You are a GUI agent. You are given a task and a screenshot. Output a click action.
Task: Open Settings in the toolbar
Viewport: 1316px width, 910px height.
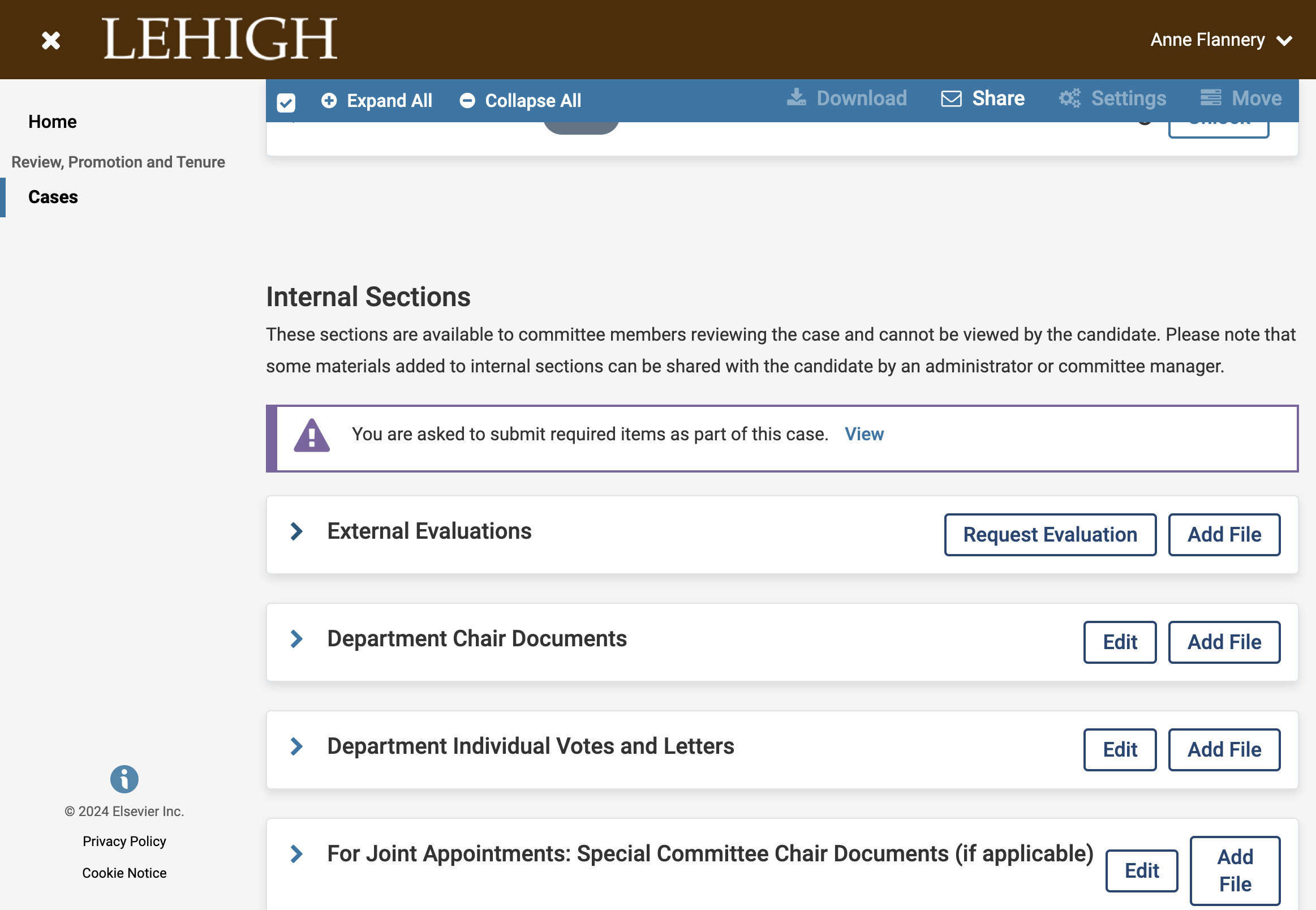(1112, 98)
